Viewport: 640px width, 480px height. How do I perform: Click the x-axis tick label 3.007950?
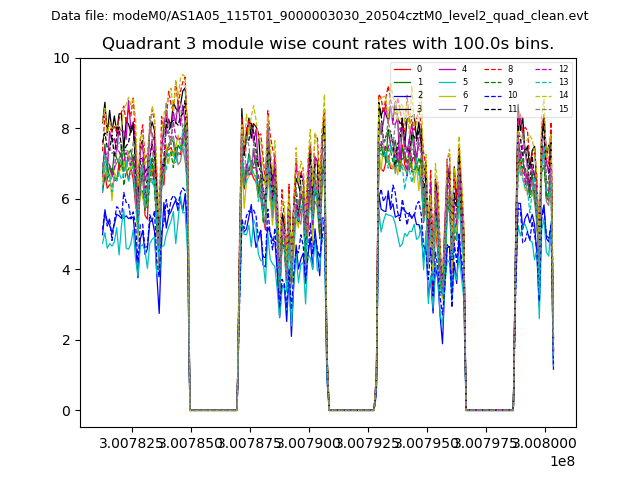tap(427, 442)
